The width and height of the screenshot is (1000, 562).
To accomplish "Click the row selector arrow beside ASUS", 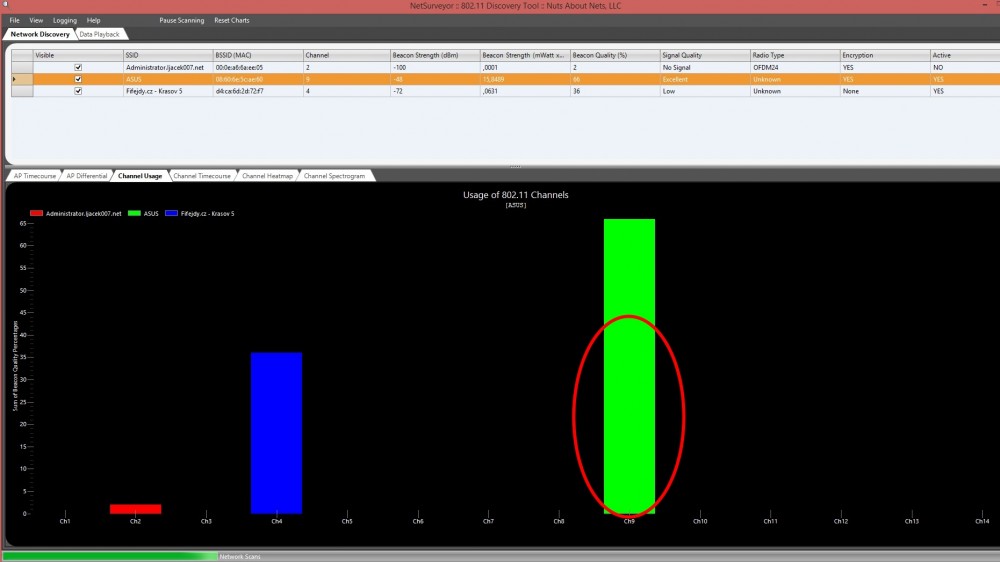I will (x=14, y=79).
